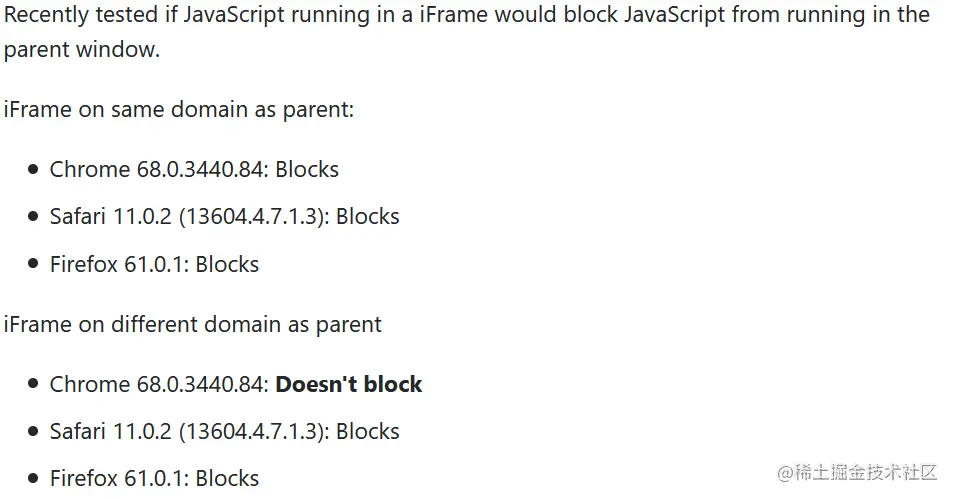Viewport: 954px width, 499px height.
Task: Click the 'iFrame on same domain as parent' heading
Action: pos(179,110)
